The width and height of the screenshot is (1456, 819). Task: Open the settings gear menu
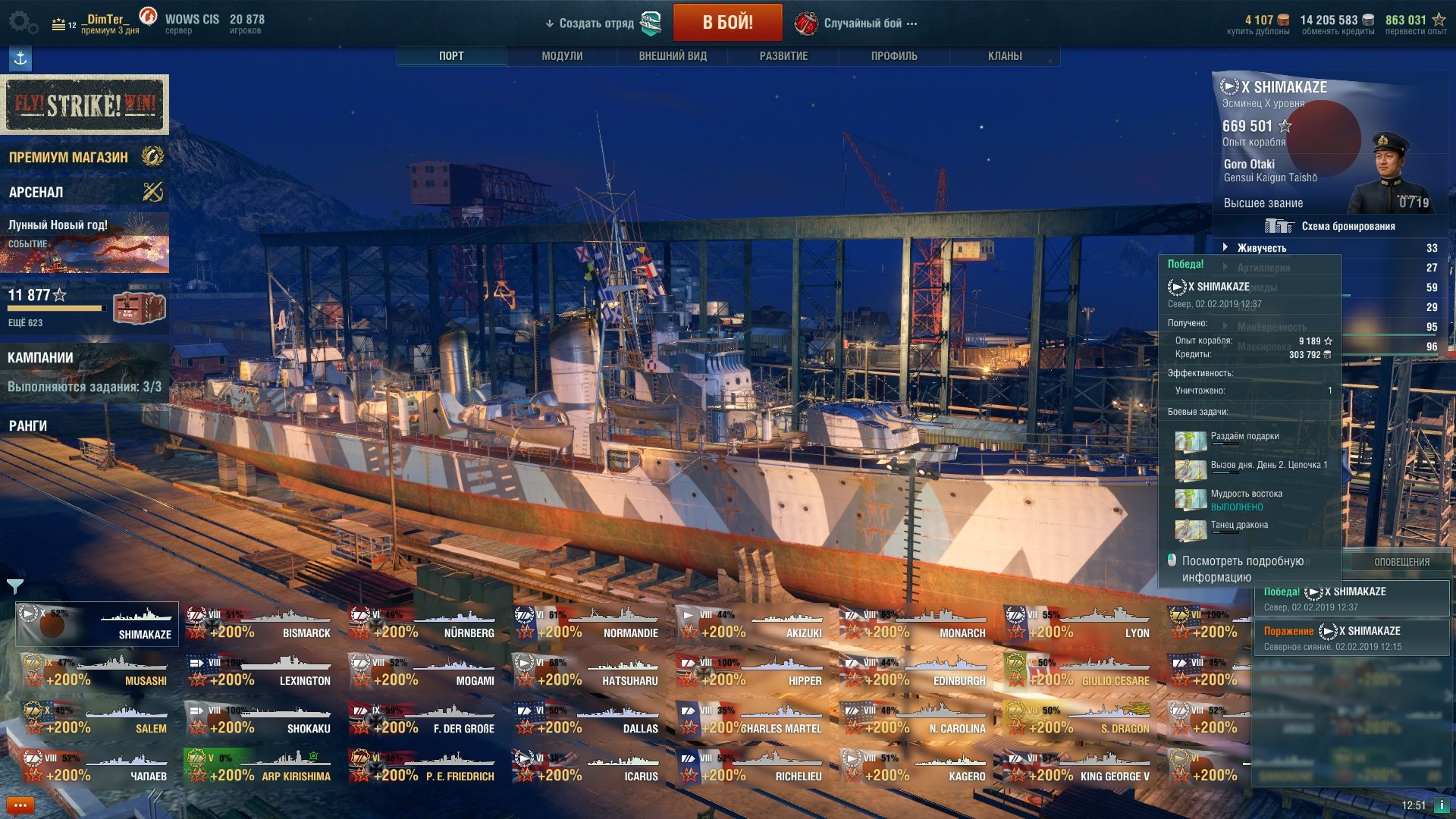[23, 22]
